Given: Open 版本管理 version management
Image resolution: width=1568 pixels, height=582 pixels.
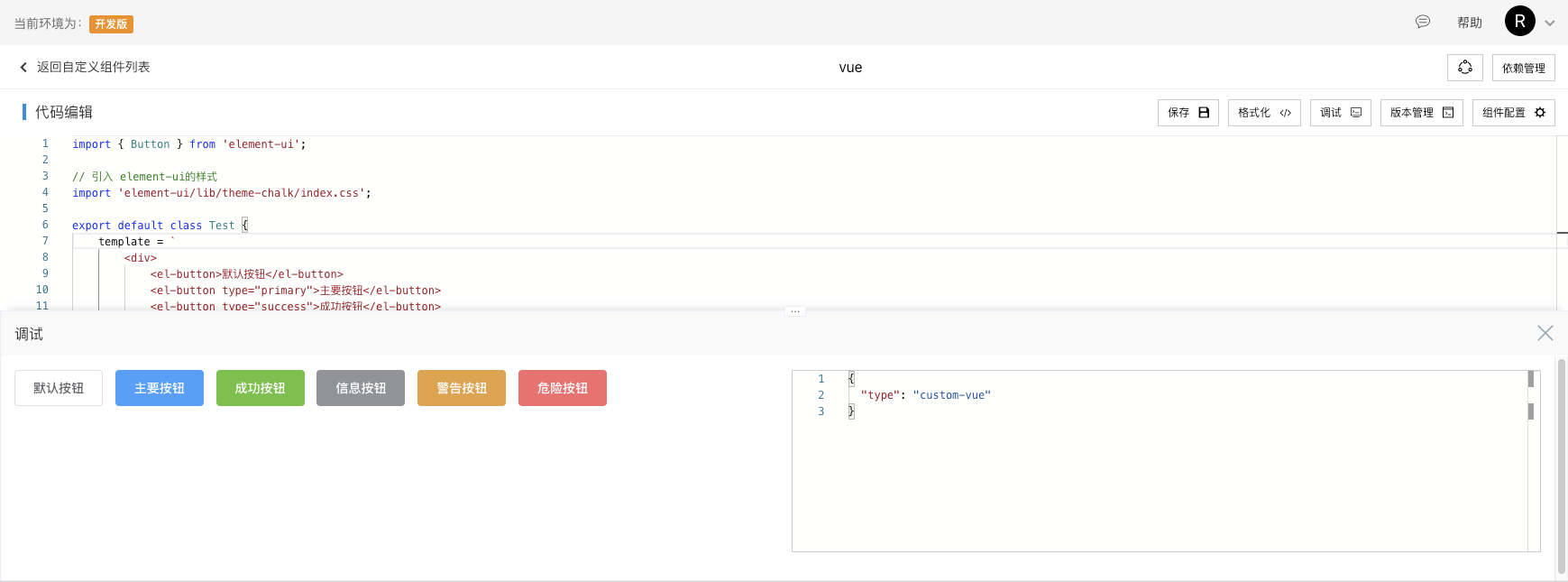Looking at the screenshot, I should [x=1422, y=113].
